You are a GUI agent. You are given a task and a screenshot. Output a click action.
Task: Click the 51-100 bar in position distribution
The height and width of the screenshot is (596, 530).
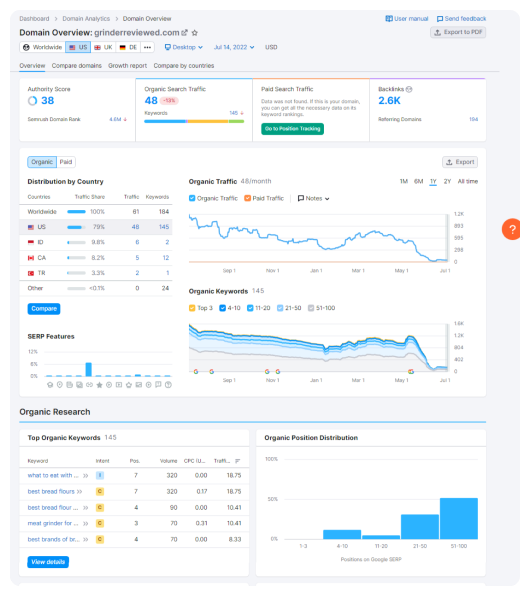pyautogui.click(x=459, y=518)
